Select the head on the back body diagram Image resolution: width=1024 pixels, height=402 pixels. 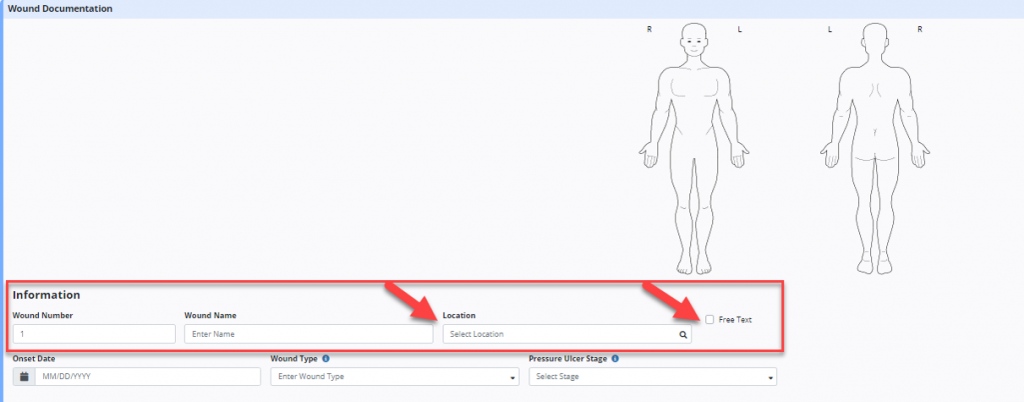click(x=875, y=42)
